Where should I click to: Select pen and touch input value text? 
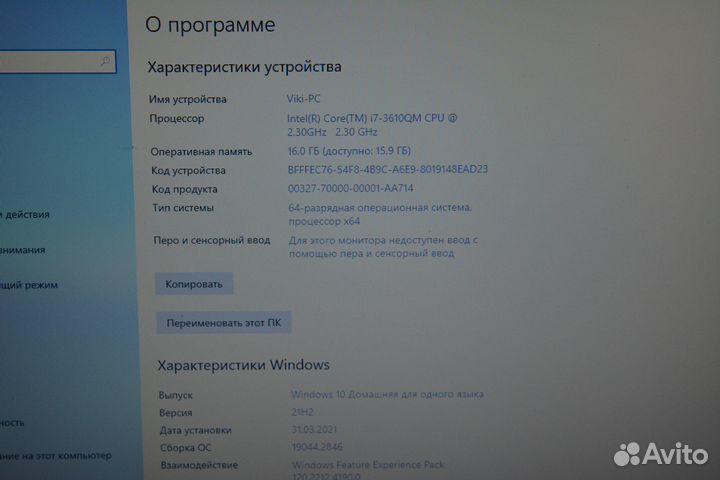point(383,247)
